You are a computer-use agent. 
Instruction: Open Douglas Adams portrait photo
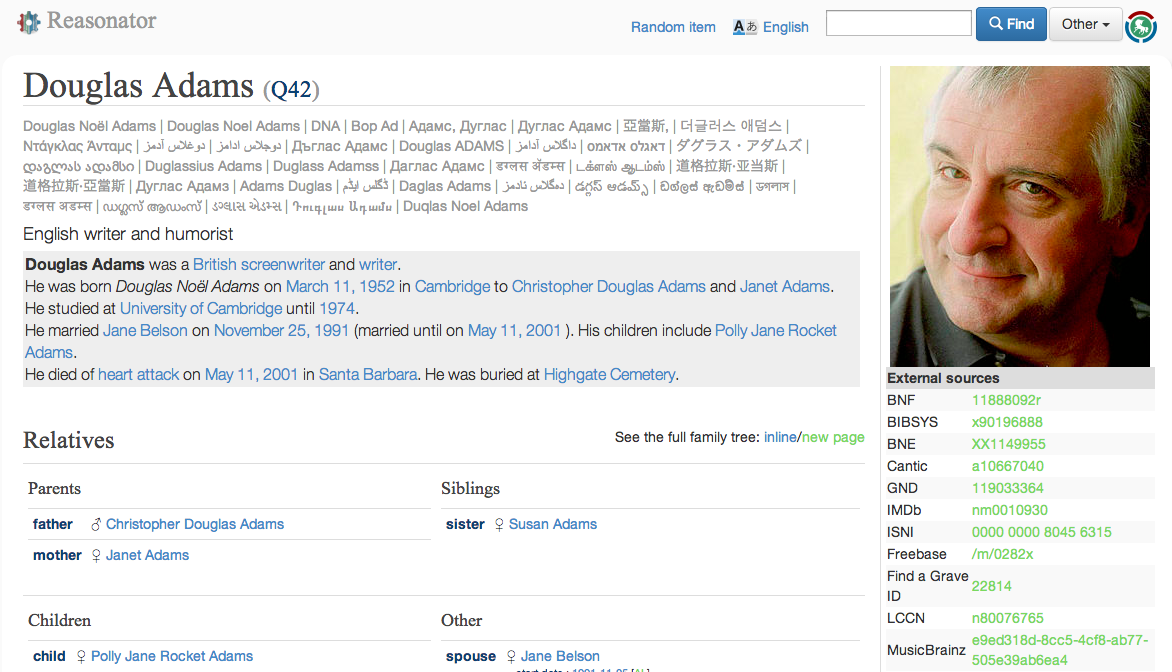pyautogui.click(x=1020, y=216)
